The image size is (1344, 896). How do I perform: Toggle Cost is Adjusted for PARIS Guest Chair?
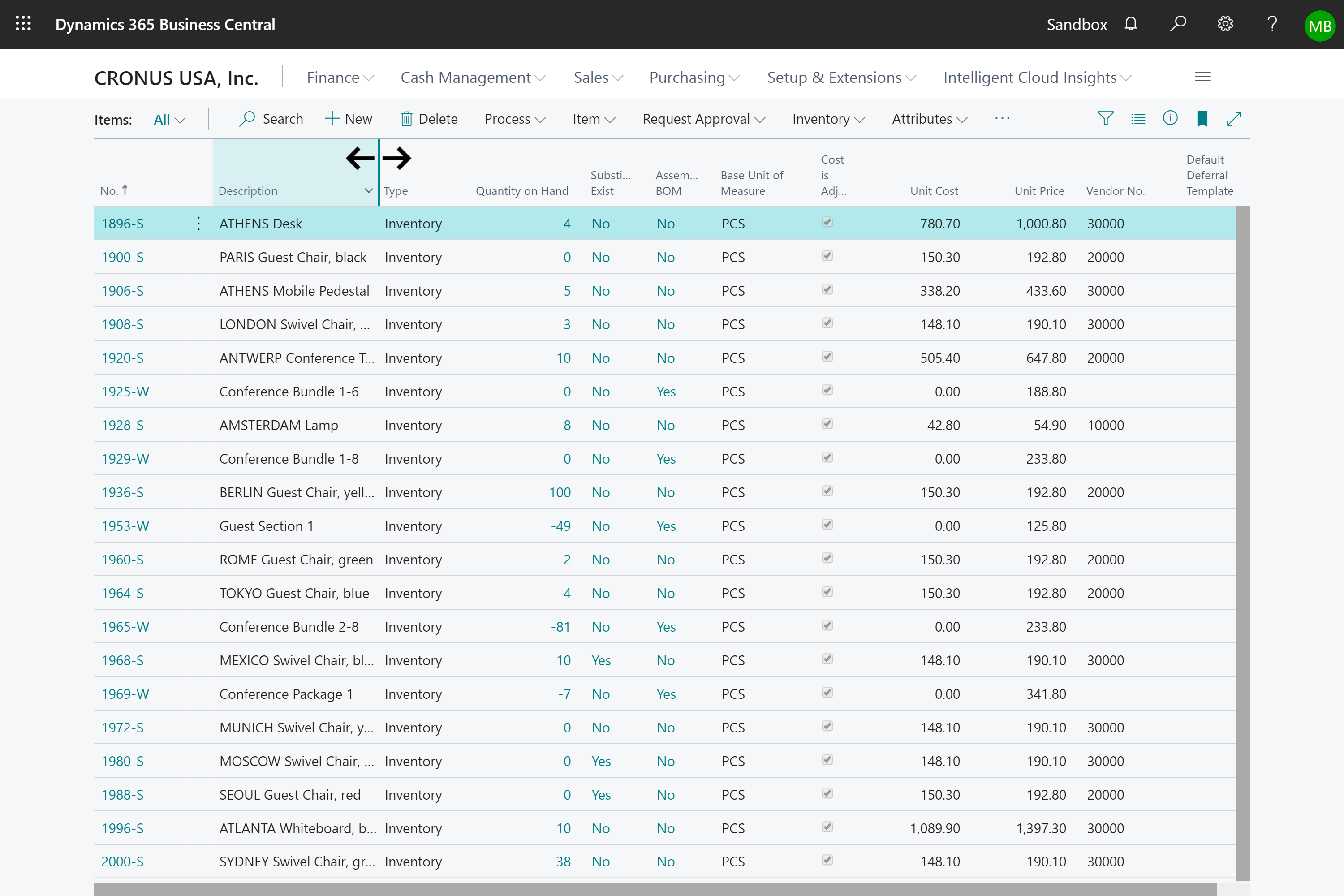pos(827,257)
